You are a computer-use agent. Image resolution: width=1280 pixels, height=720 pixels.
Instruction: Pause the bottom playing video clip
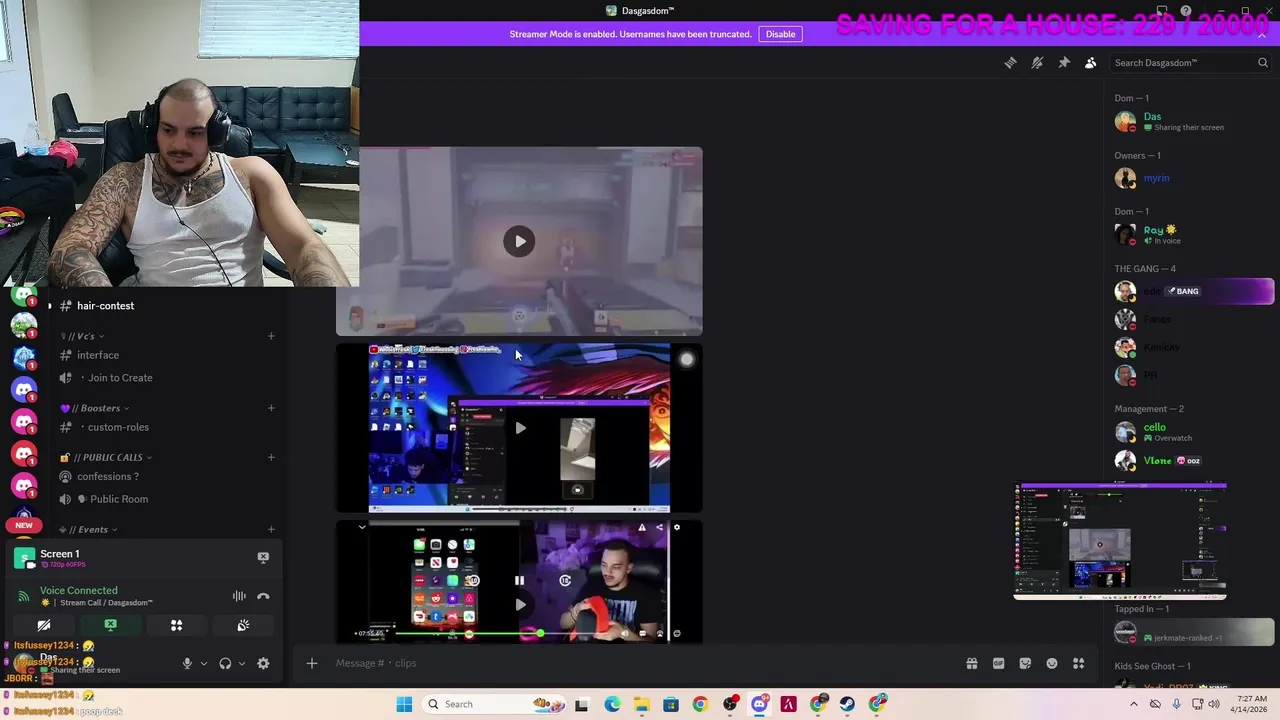coord(519,580)
